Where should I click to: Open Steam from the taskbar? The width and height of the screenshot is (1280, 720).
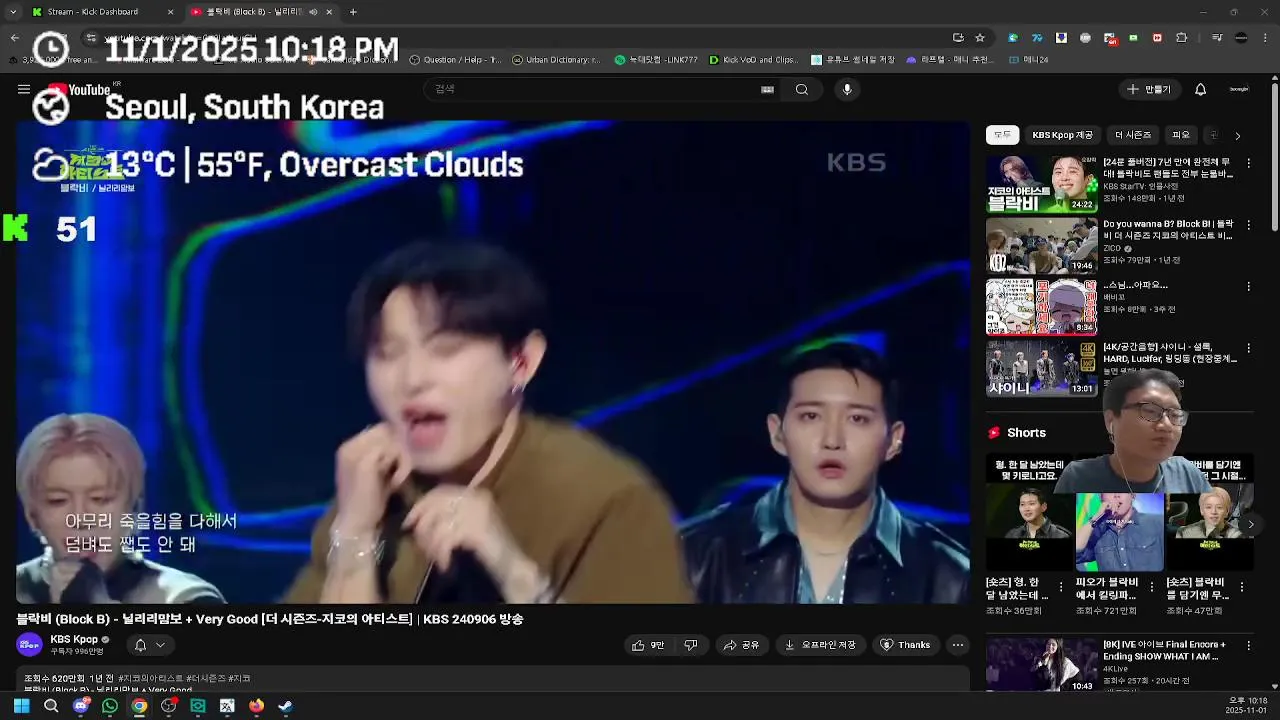(x=285, y=706)
